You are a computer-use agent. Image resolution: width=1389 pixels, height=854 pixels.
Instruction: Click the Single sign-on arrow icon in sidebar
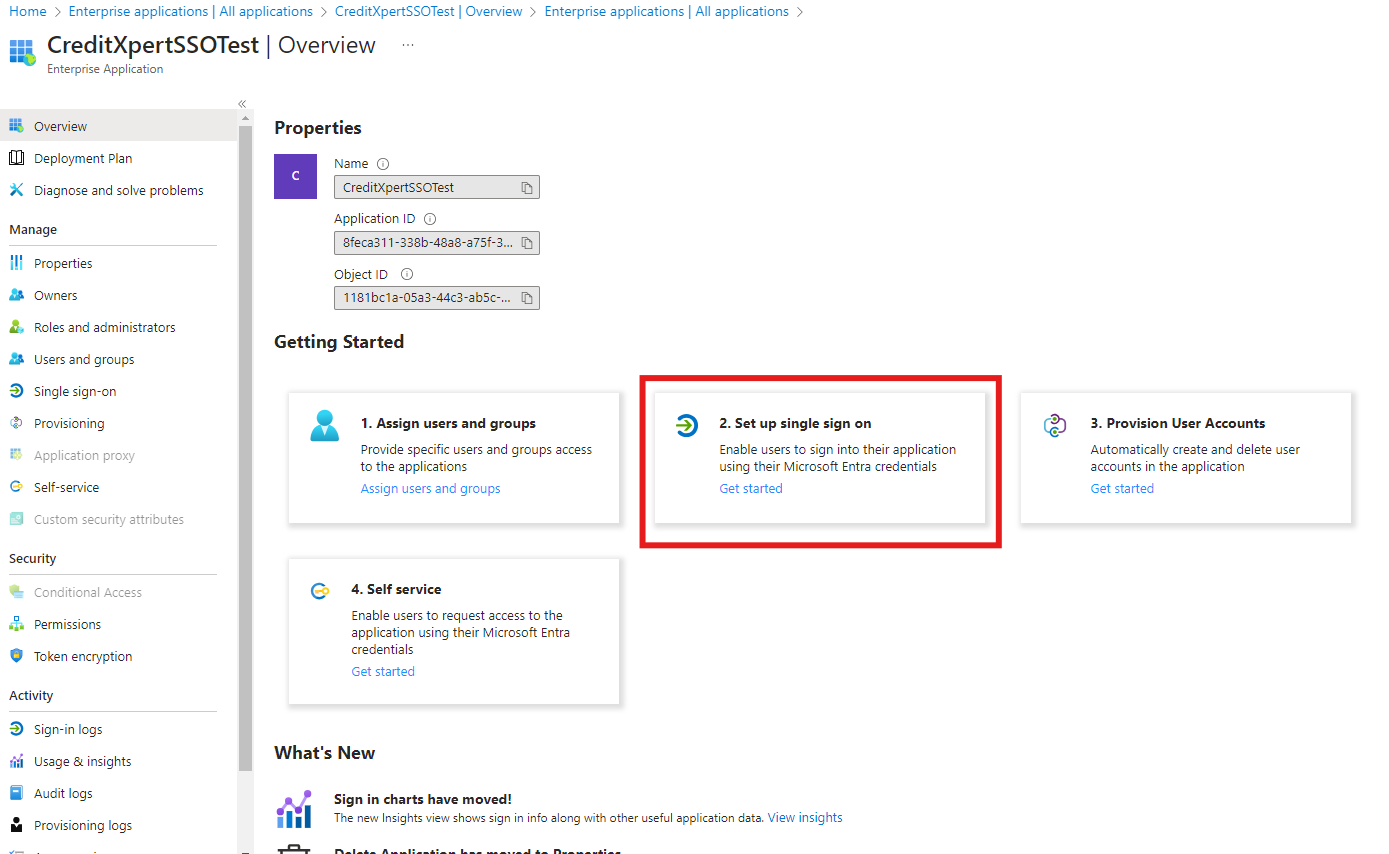pos(16,391)
